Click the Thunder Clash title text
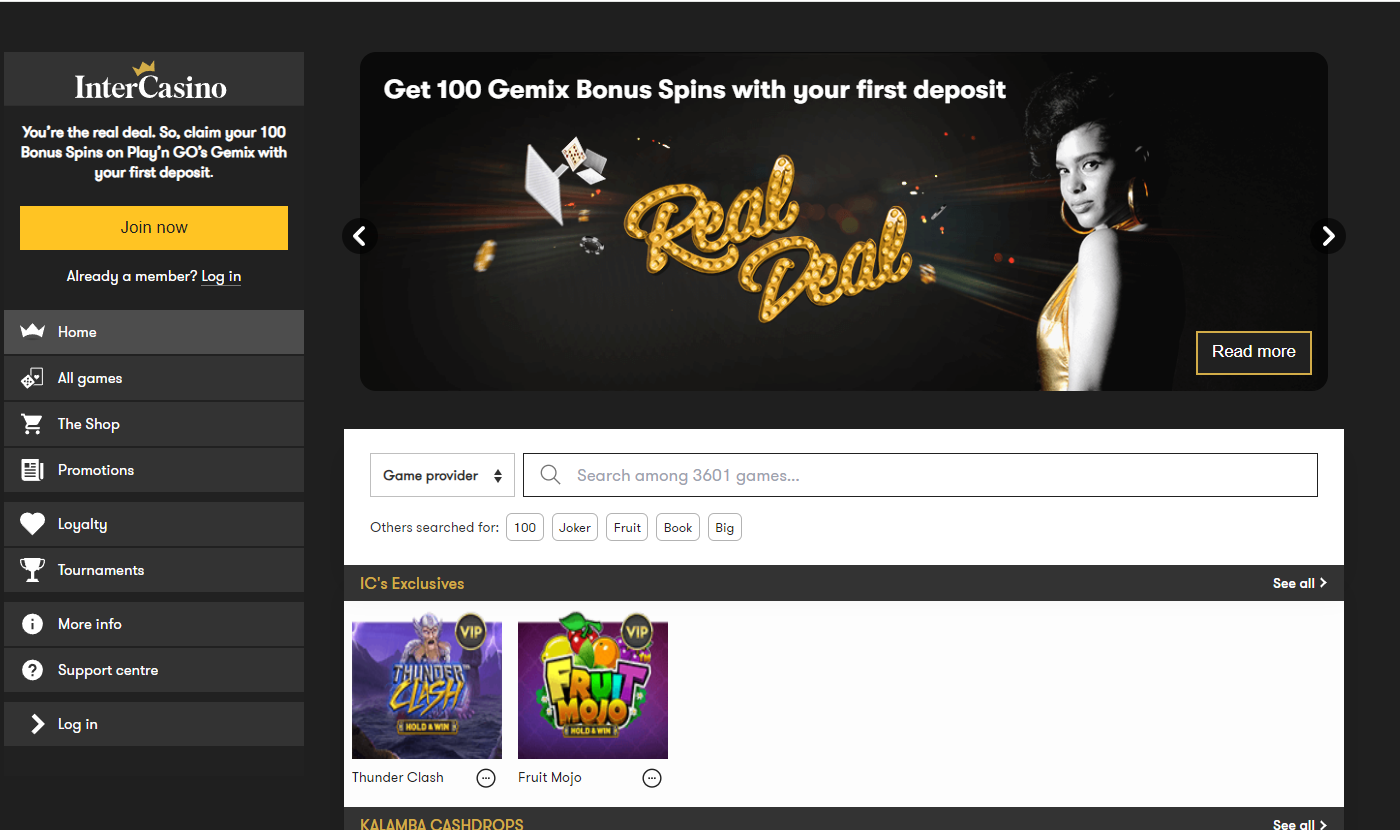Screen dimensions: 1400x830 (x=398, y=777)
